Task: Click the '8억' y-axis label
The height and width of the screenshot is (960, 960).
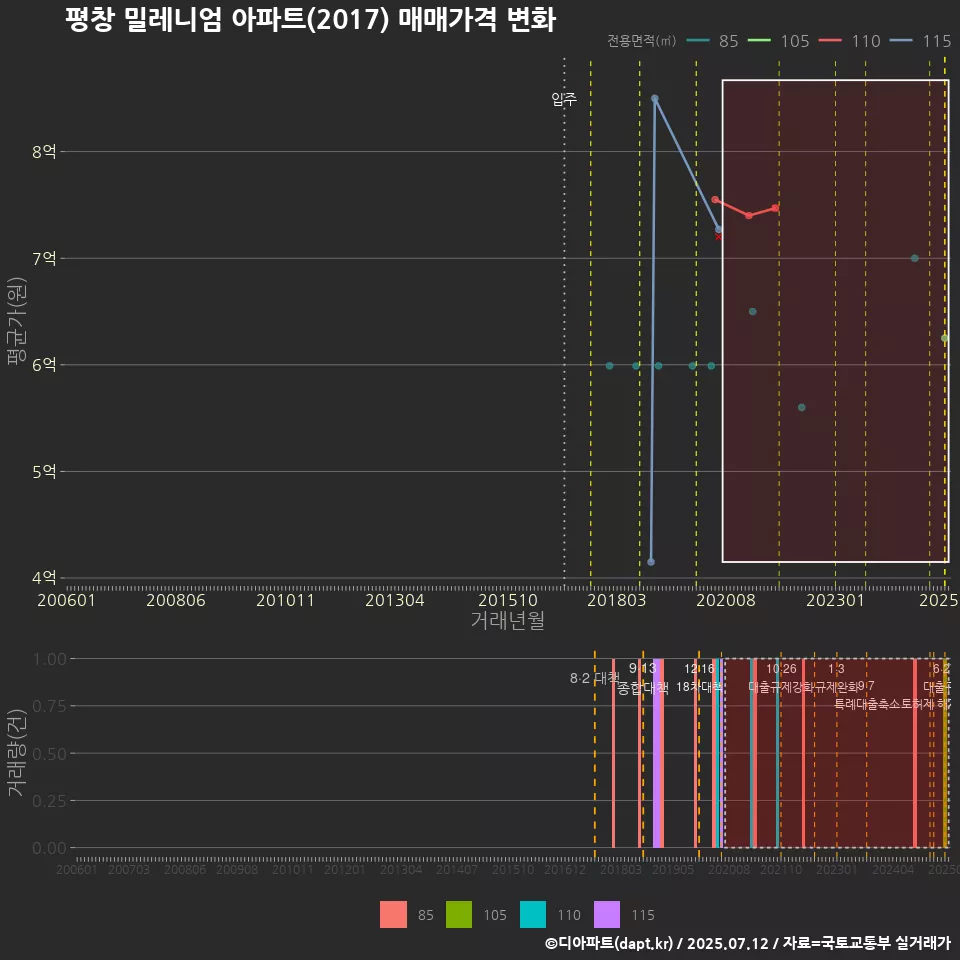Action: [44, 151]
